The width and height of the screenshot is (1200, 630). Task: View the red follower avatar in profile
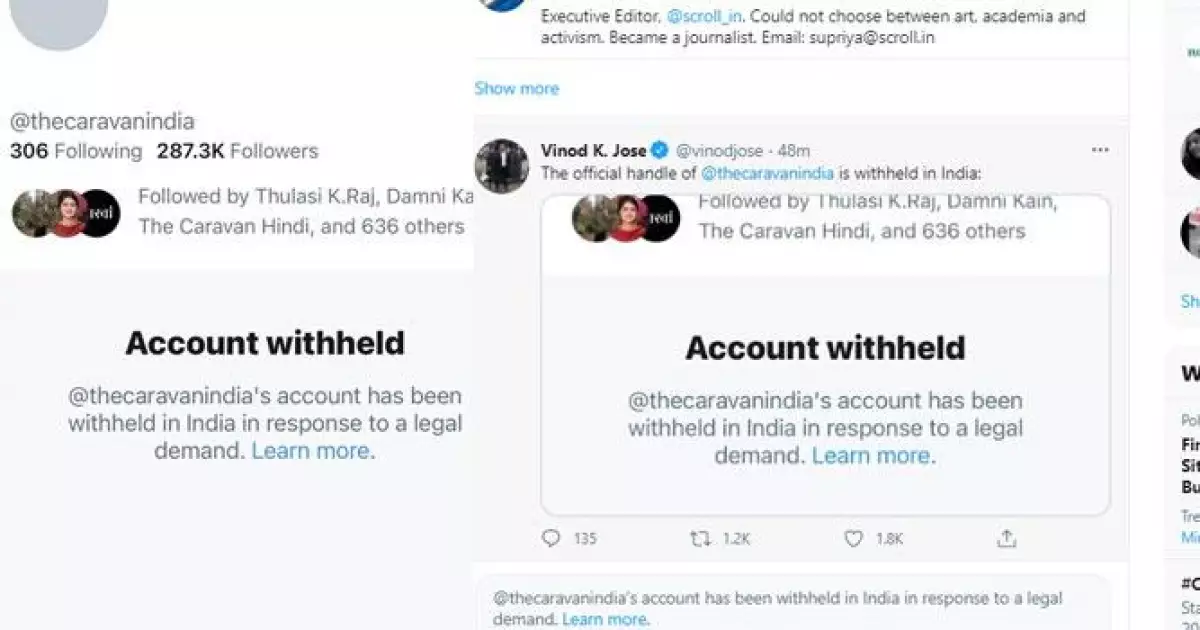click(68, 213)
